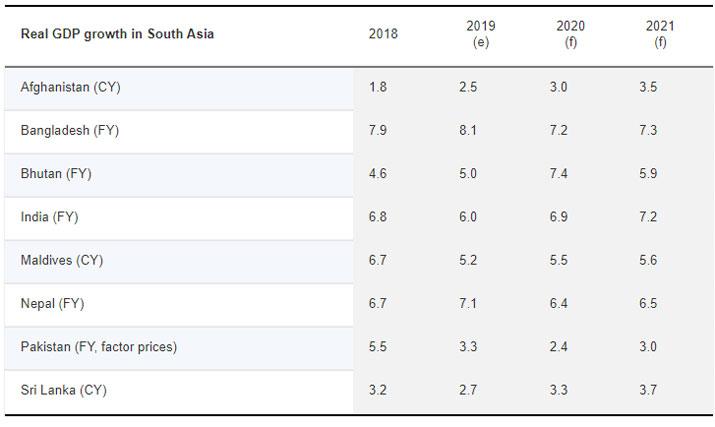Click Nepal's 2019 value of 7.1

click(467, 303)
